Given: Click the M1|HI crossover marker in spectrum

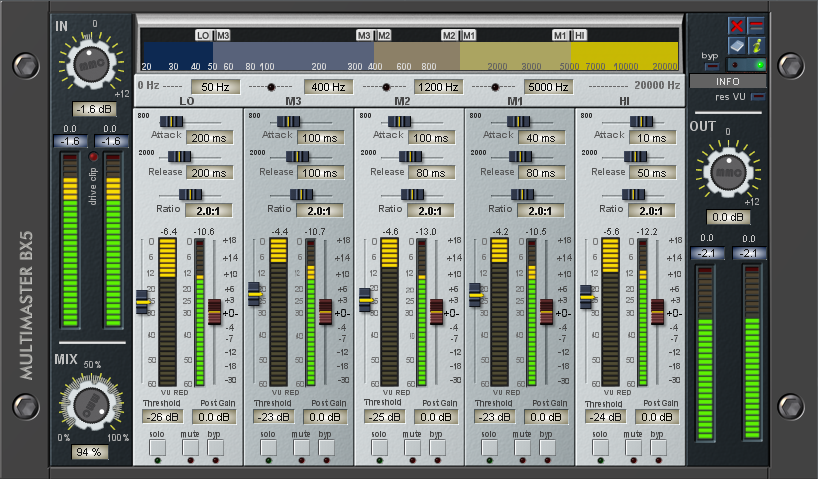Looking at the screenshot, I should (x=570, y=35).
